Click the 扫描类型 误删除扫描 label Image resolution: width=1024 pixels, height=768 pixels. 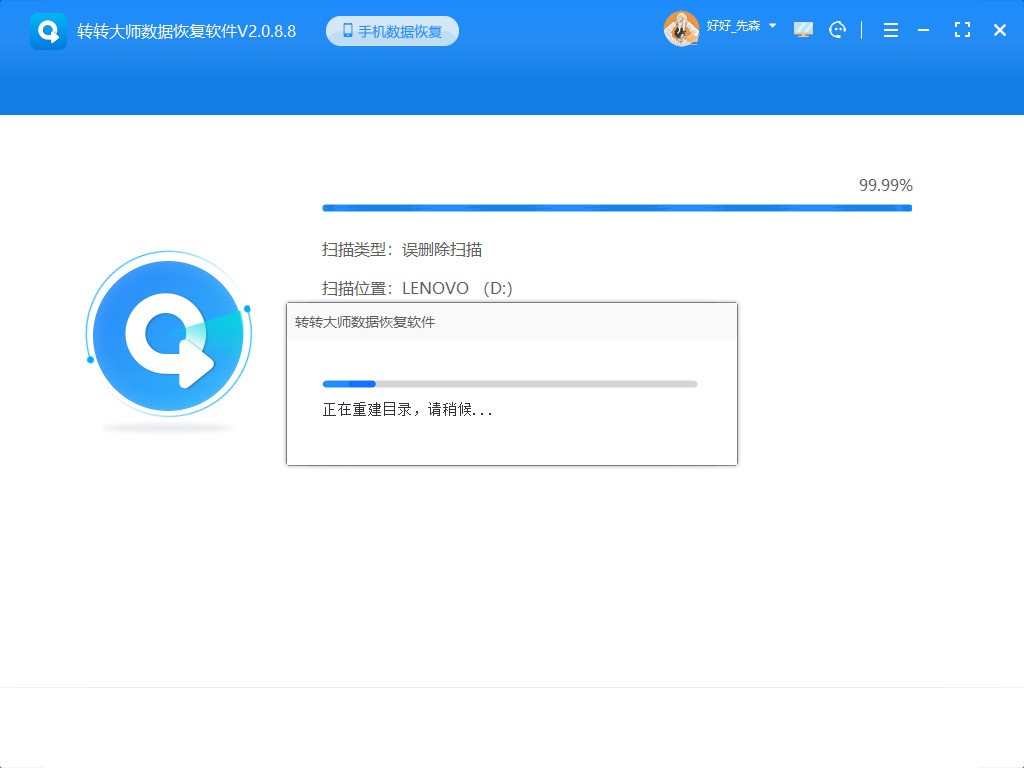coord(402,250)
